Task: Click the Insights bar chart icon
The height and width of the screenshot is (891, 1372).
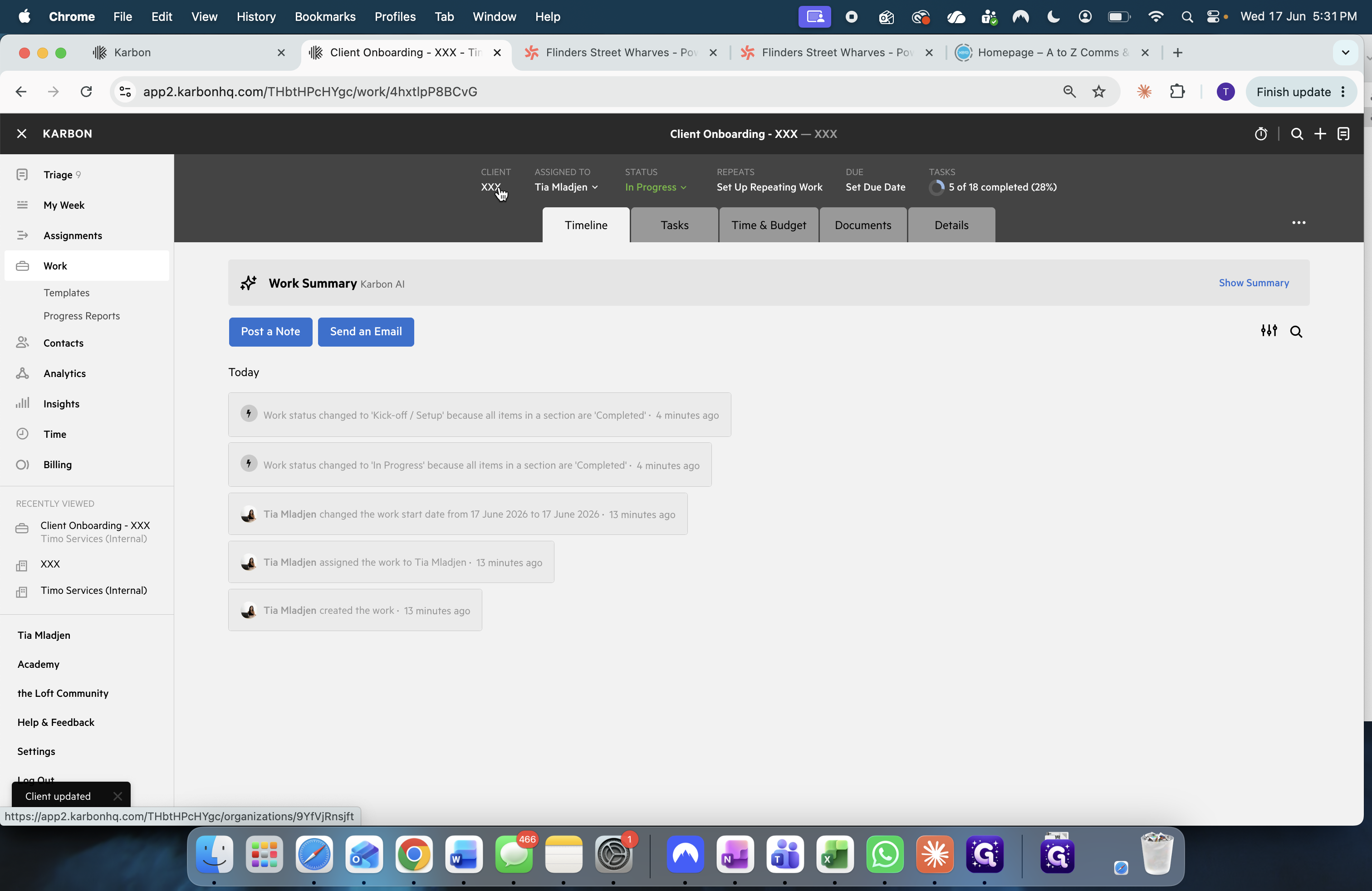Action: tap(23, 403)
